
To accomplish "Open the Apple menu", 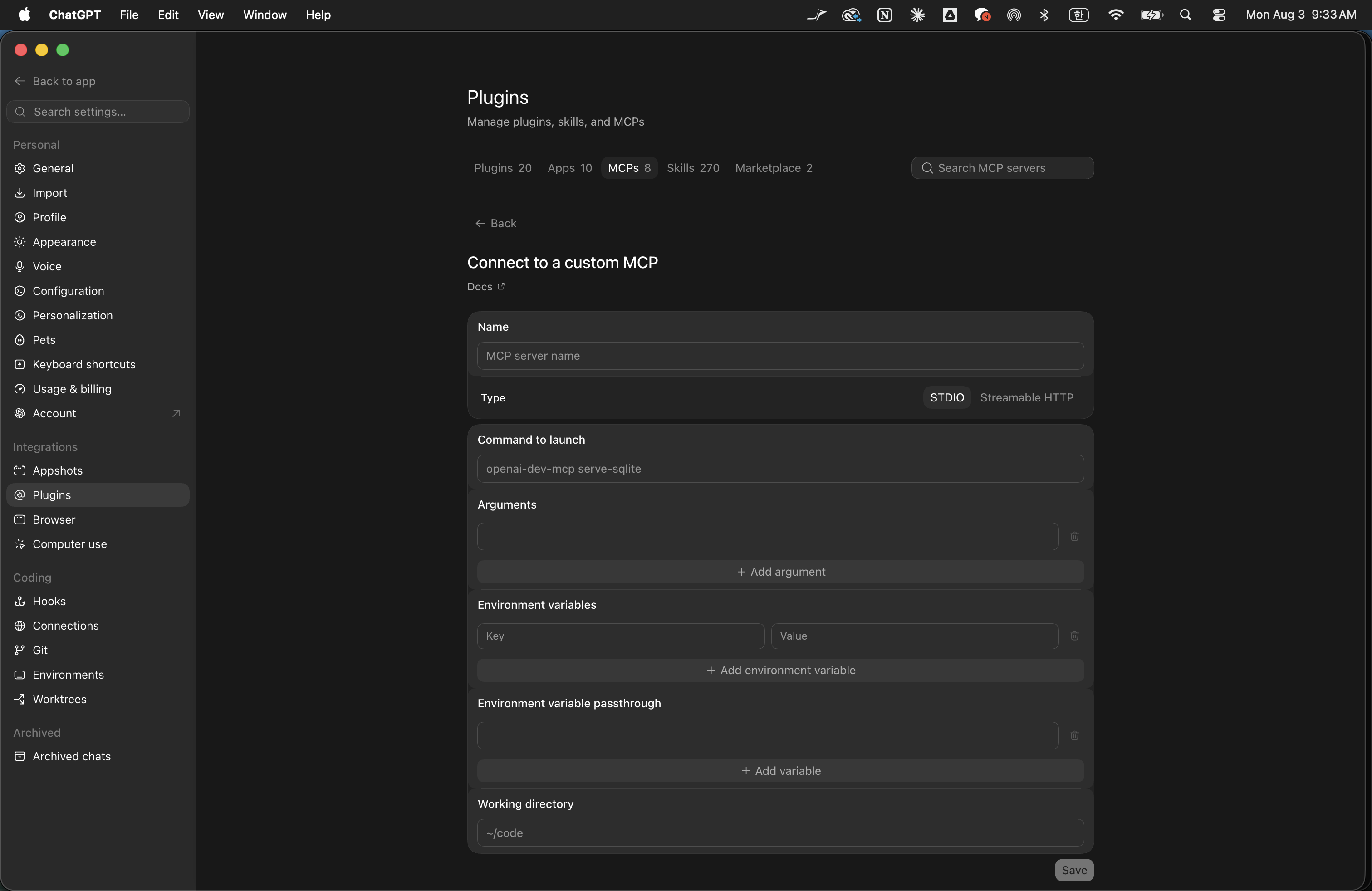I will [x=24, y=15].
